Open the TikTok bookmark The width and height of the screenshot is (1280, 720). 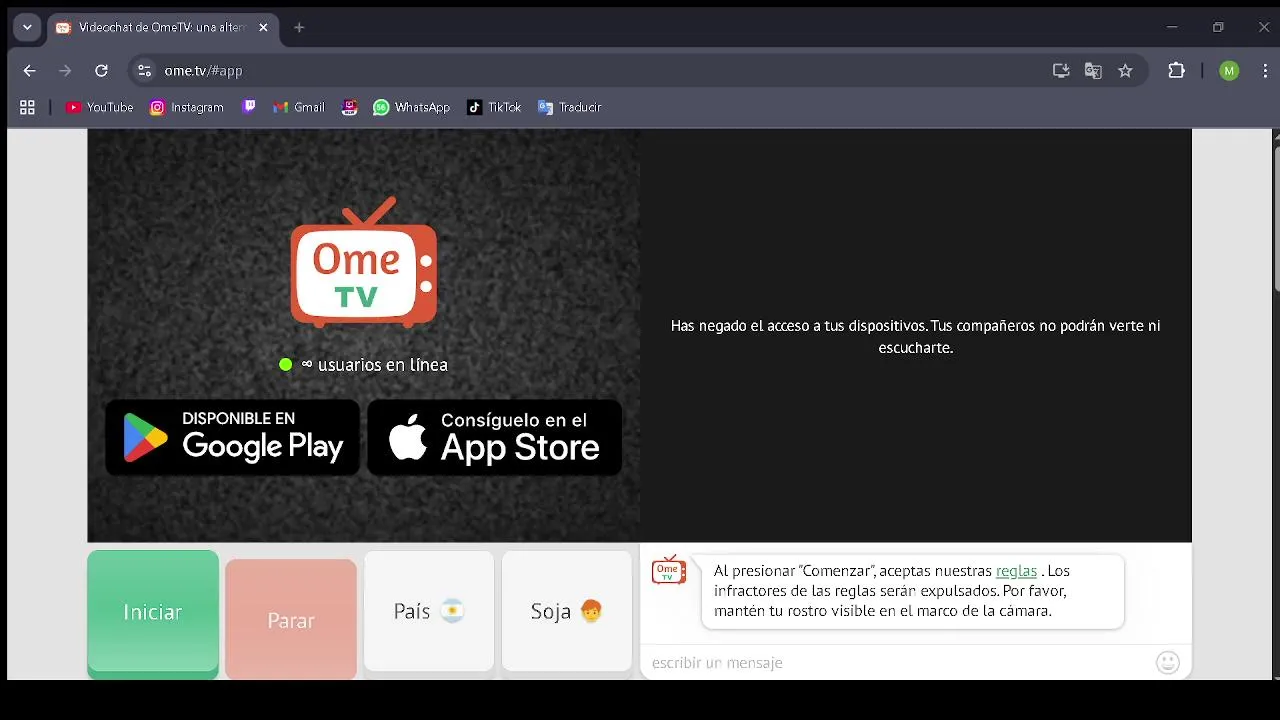coord(494,107)
